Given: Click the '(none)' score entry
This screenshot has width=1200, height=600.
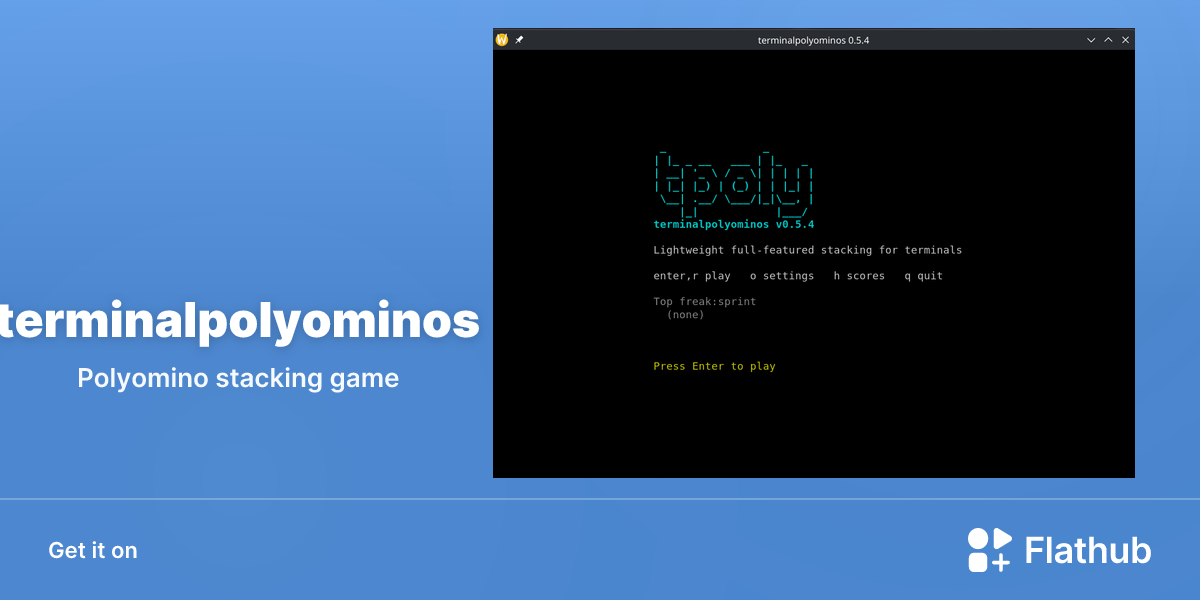Looking at the screenshot, I should pyautogui.click(x=686, y=314).
